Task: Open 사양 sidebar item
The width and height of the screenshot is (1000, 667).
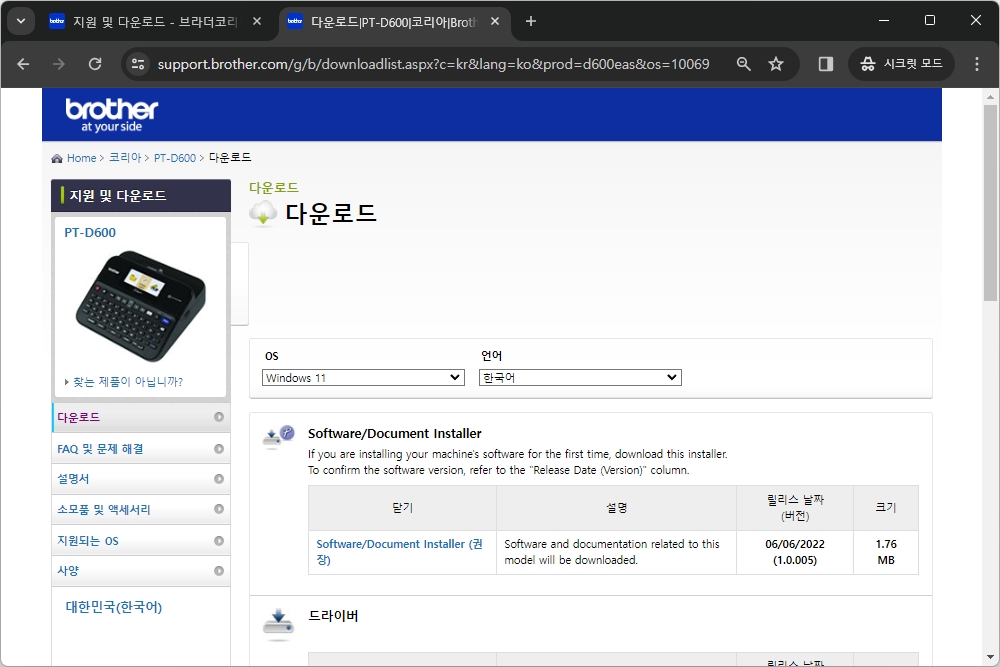Action: coord(141,571)
